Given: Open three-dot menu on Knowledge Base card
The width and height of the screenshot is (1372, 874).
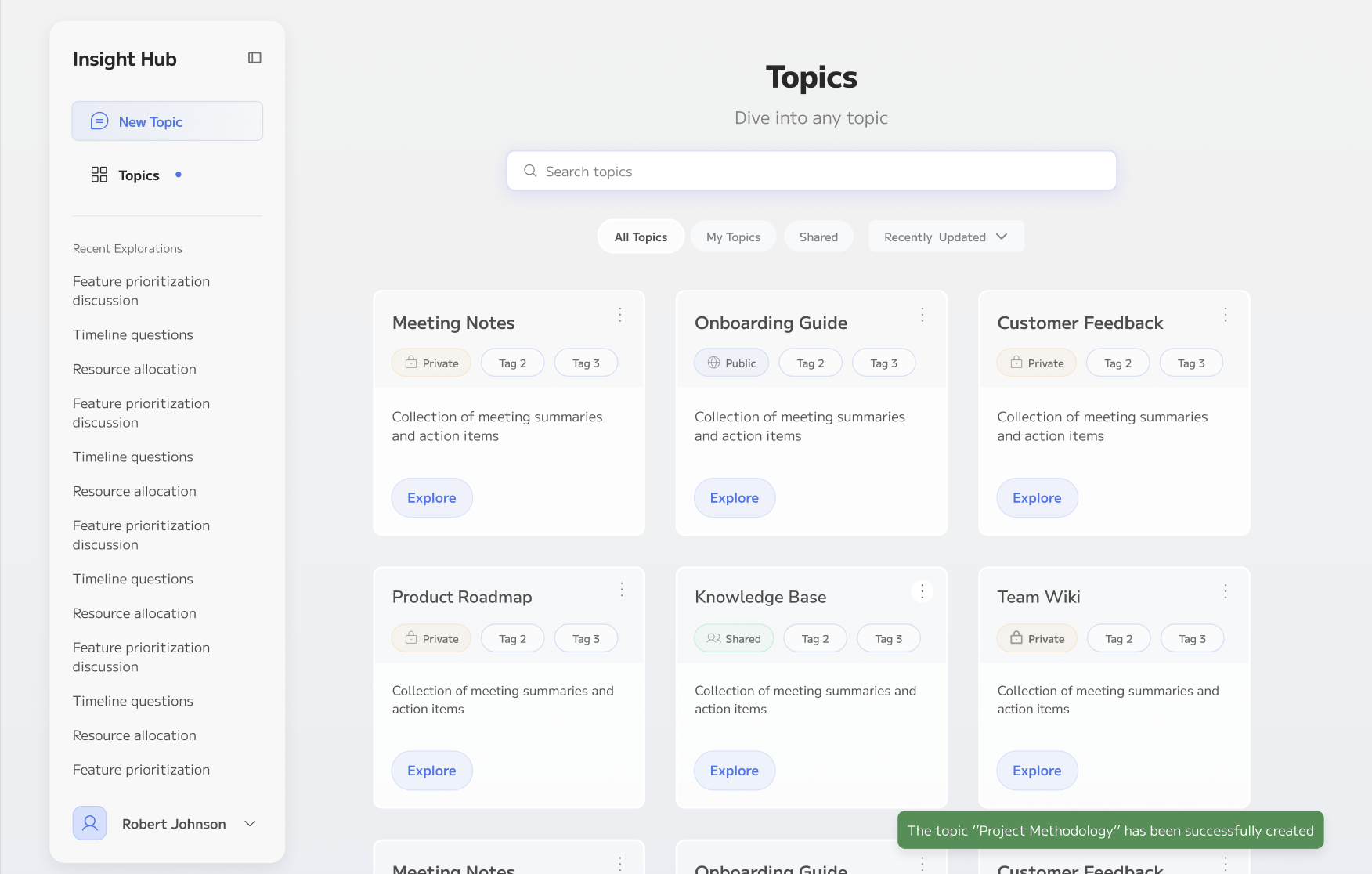Looking at the screenshot, I should tap(922, 591).
